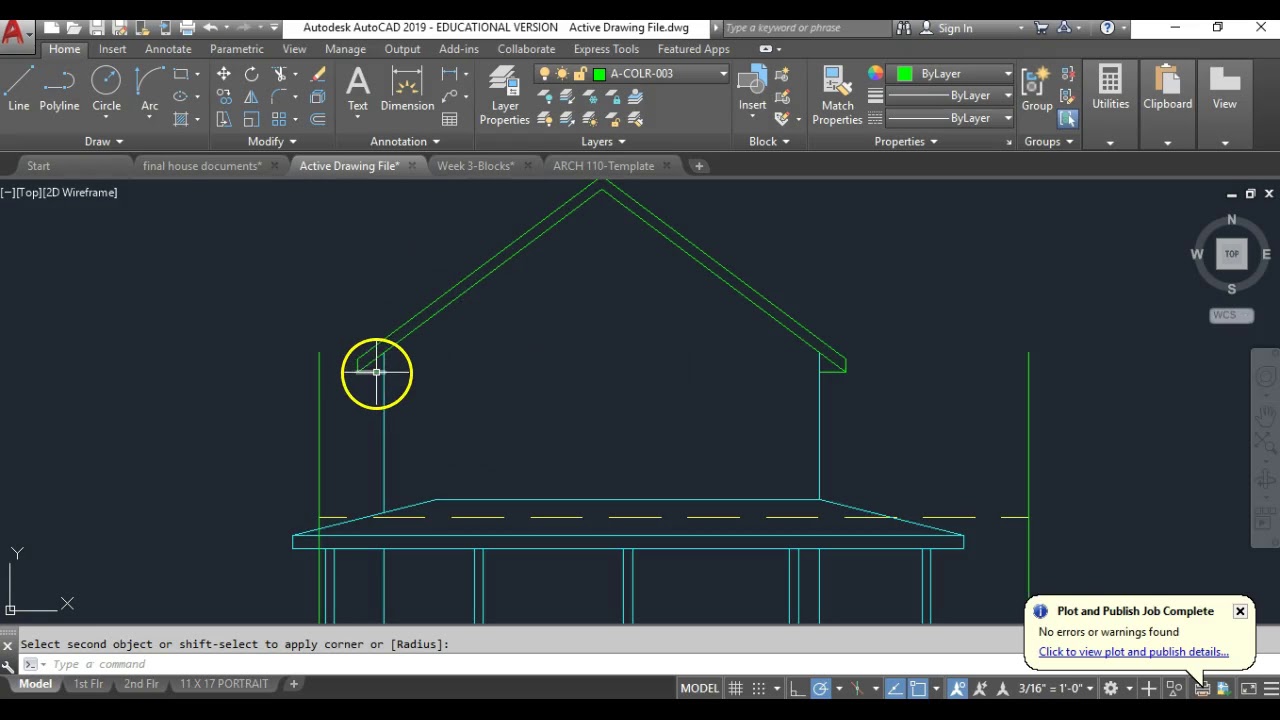Switch to Week 3-Blocks drawing tab
This screenshot has height=720, width=1280.
point(476,166)
